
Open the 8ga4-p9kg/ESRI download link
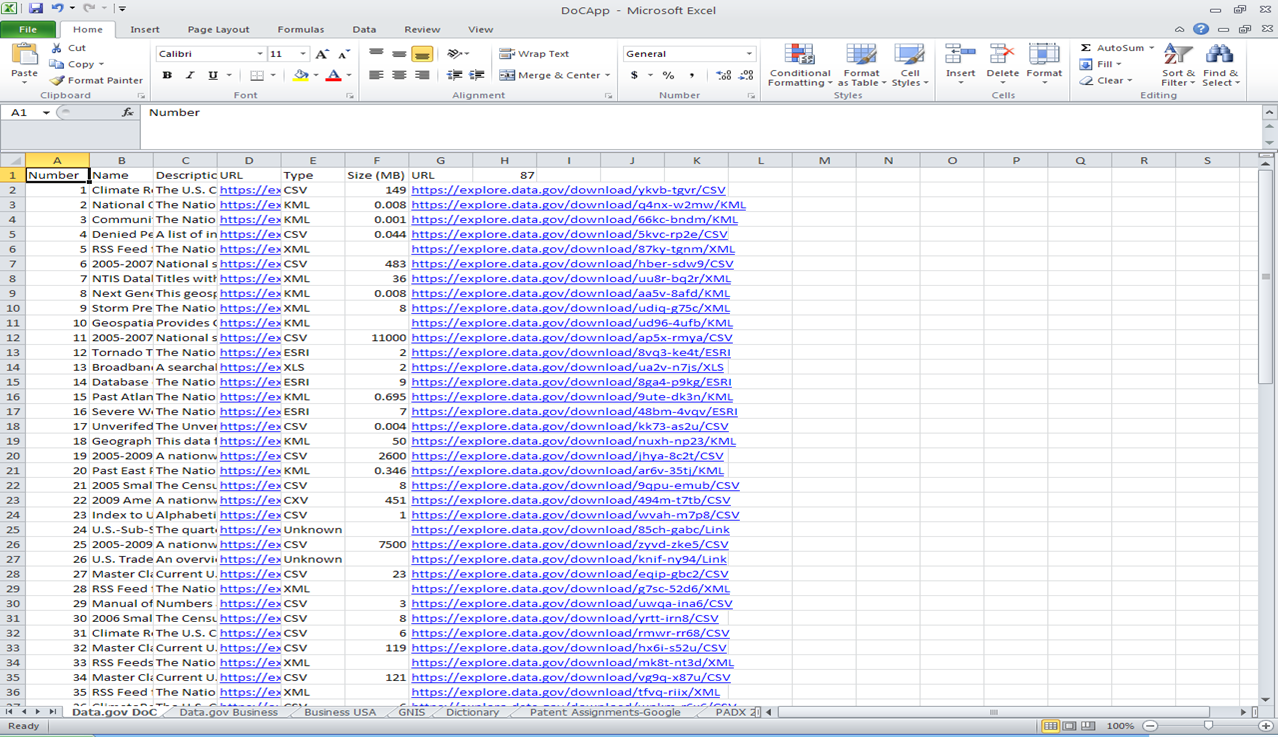tap(571, 382)
